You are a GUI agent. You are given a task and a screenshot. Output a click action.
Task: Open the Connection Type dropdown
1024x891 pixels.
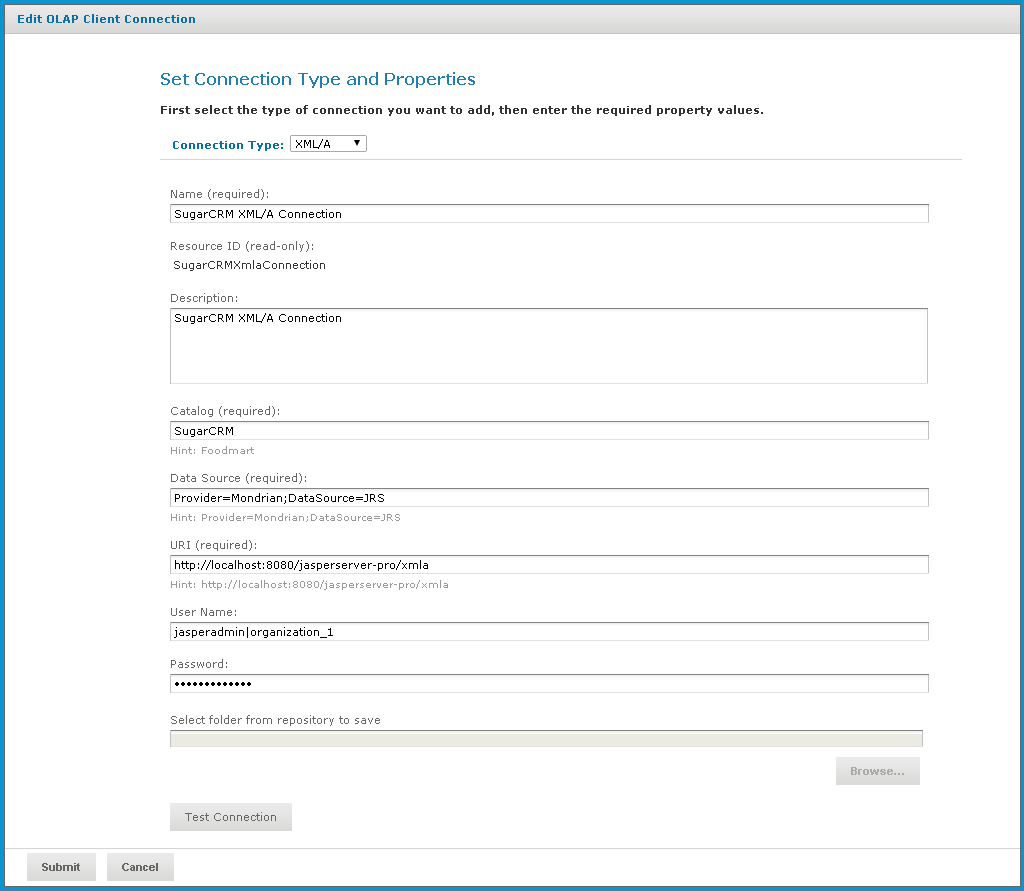click(x=328, y=144)
